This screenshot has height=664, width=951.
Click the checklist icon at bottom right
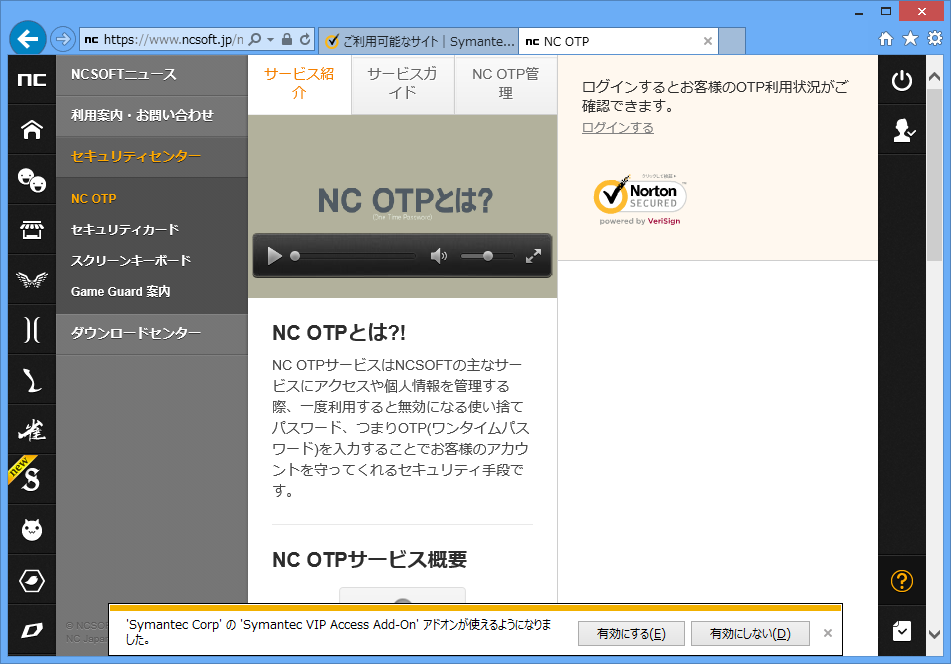point(902,631)
